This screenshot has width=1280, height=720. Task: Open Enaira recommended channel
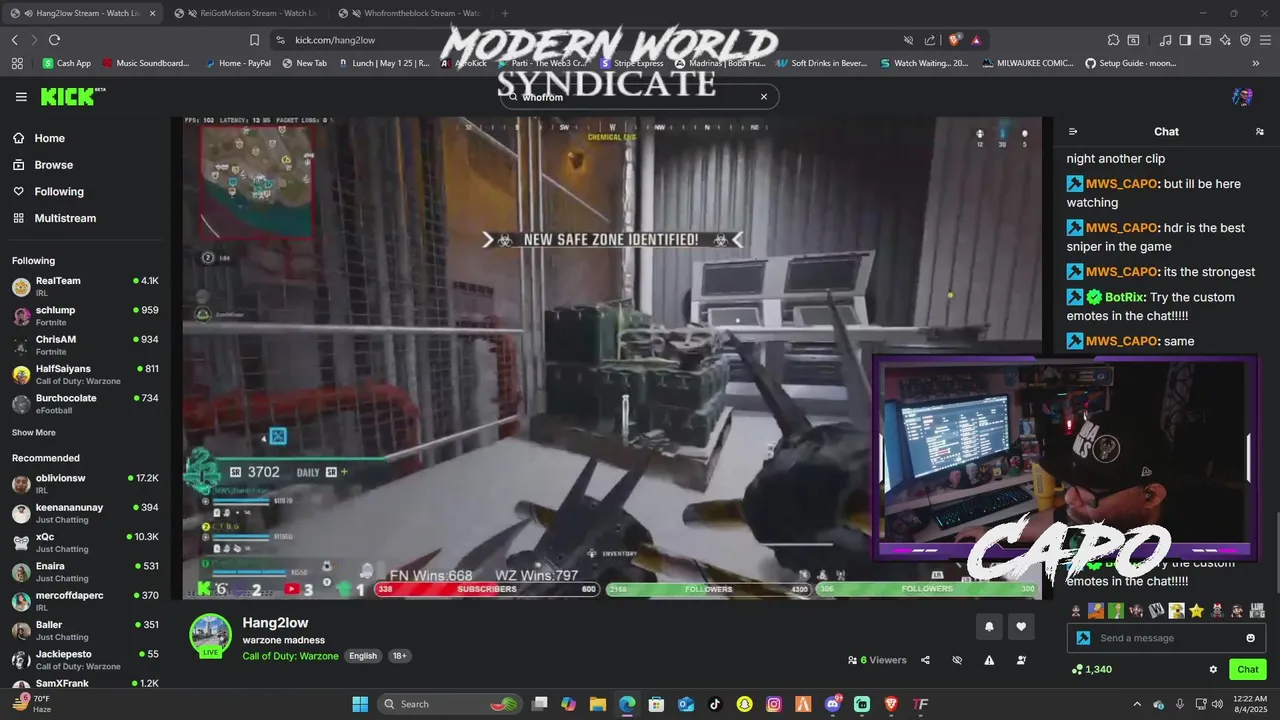[85, 571]
